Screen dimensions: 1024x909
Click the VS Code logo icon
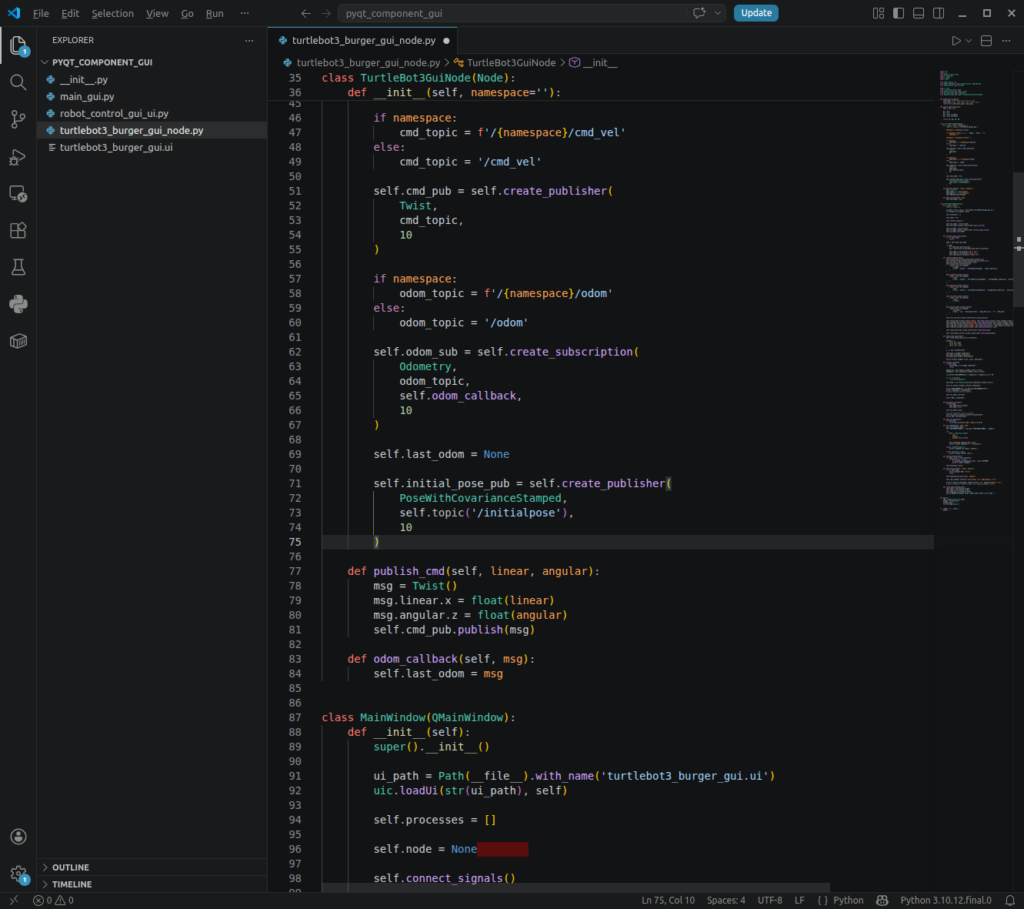coord(14,13)
